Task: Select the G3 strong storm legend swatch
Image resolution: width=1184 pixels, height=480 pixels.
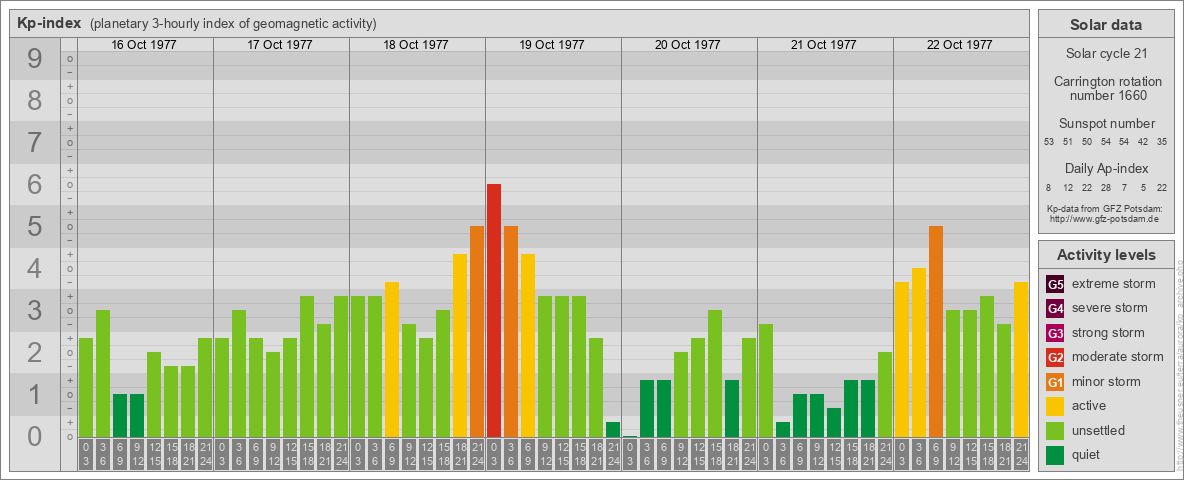Action: [1055, 333]
